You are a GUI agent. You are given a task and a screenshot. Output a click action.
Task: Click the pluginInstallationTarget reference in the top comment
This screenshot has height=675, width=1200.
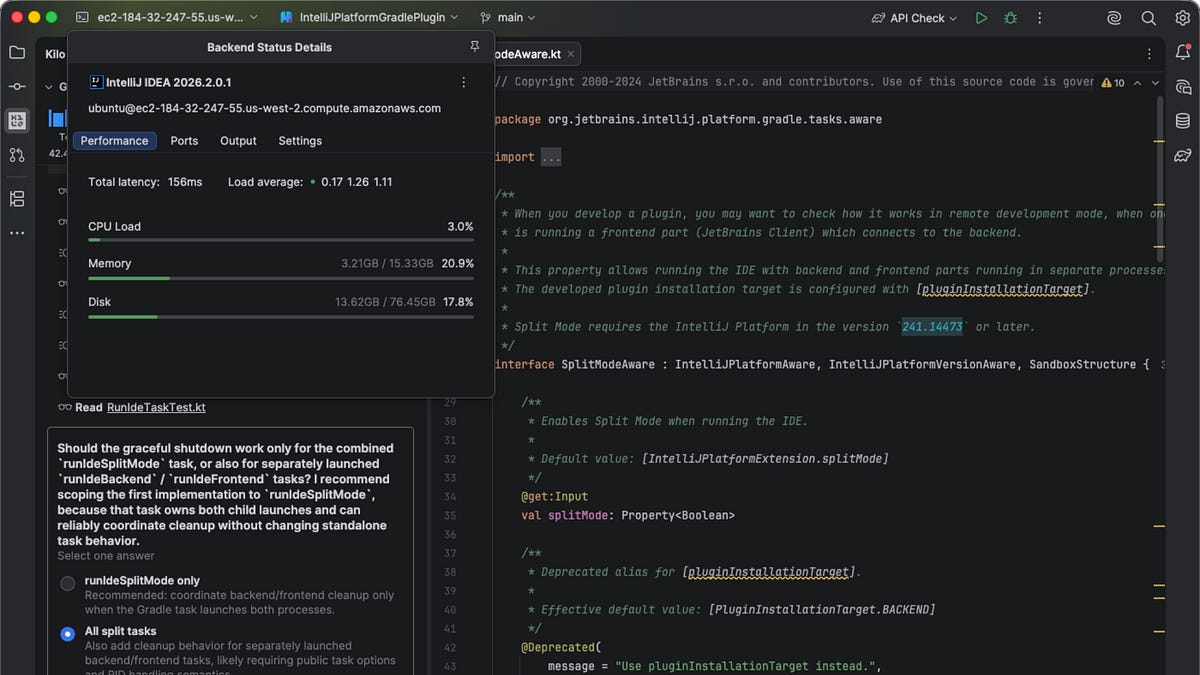click(x=1002, y=289)
